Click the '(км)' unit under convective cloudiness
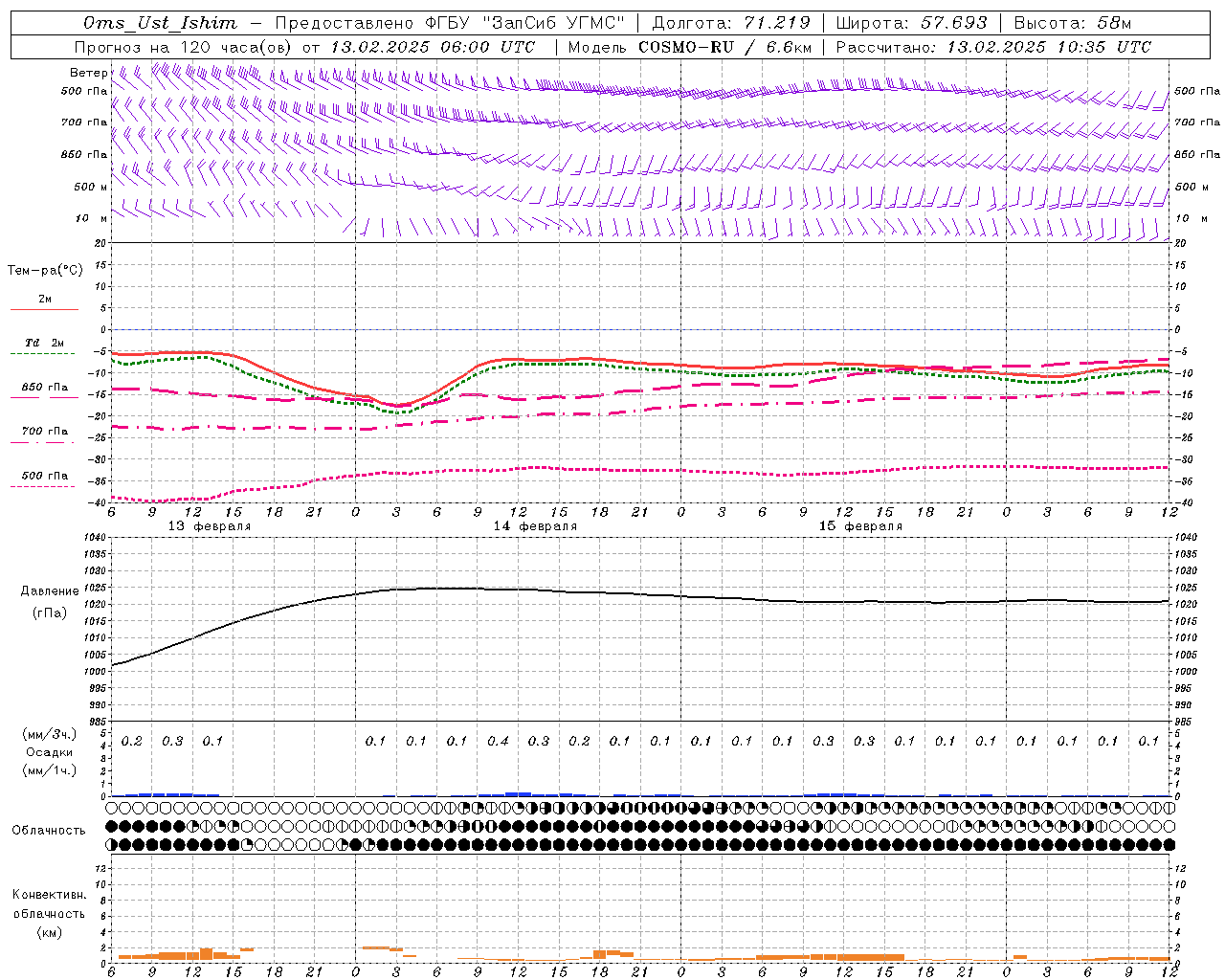The height and width of the screenshot is (980, 1225). pos(50,932)
